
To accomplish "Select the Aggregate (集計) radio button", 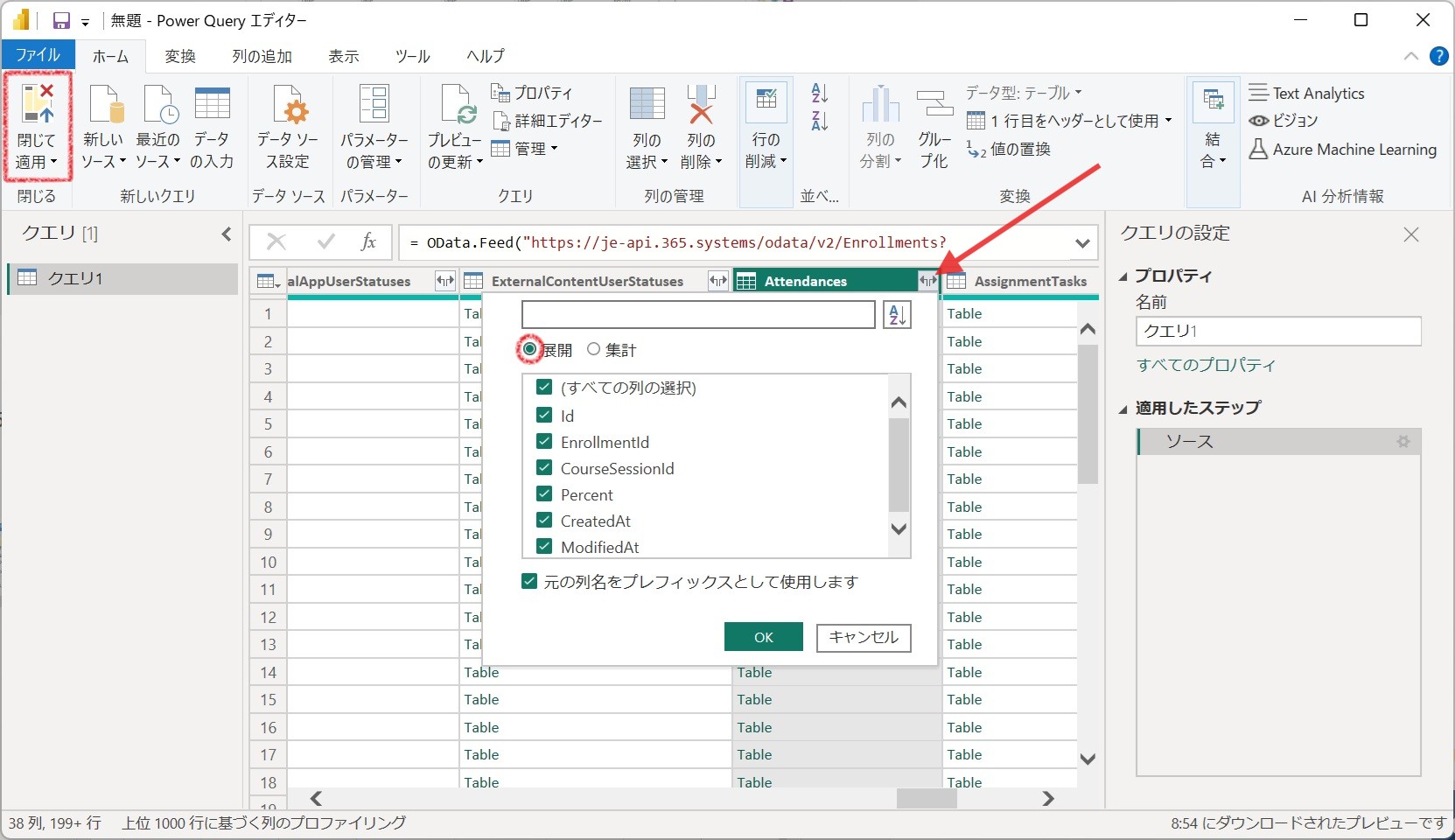I will click(594, 349).
